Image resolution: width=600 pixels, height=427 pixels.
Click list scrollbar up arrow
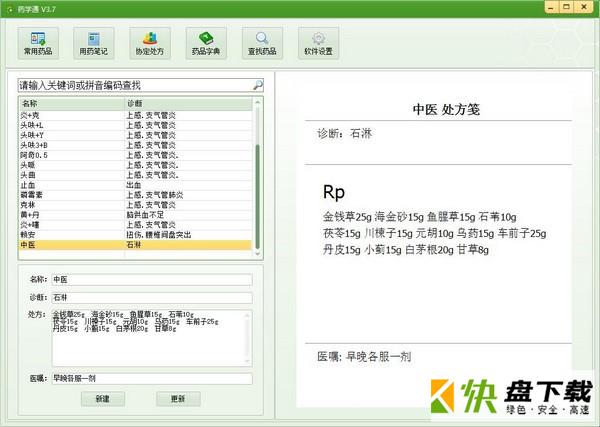click(x=258, y=102)
